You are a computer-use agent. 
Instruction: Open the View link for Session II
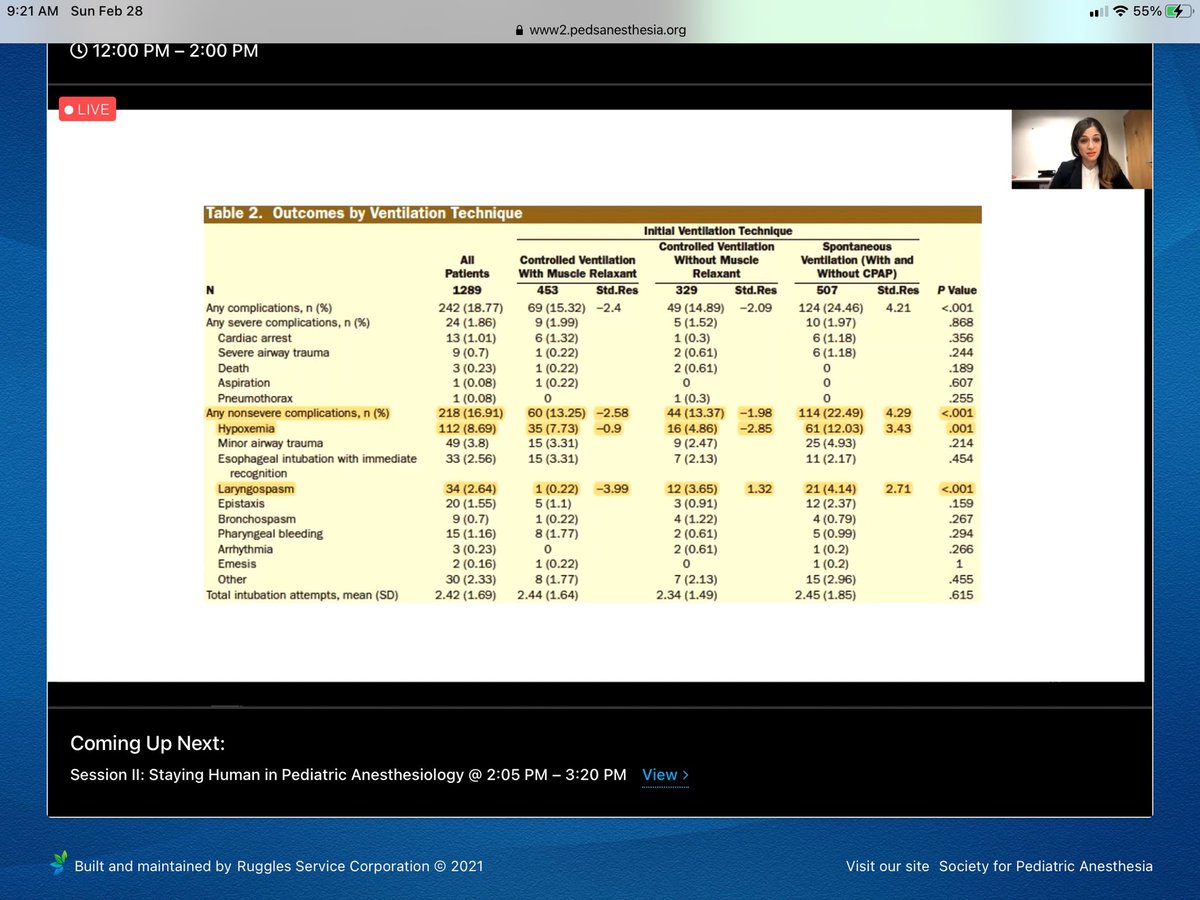pos(665,775)
